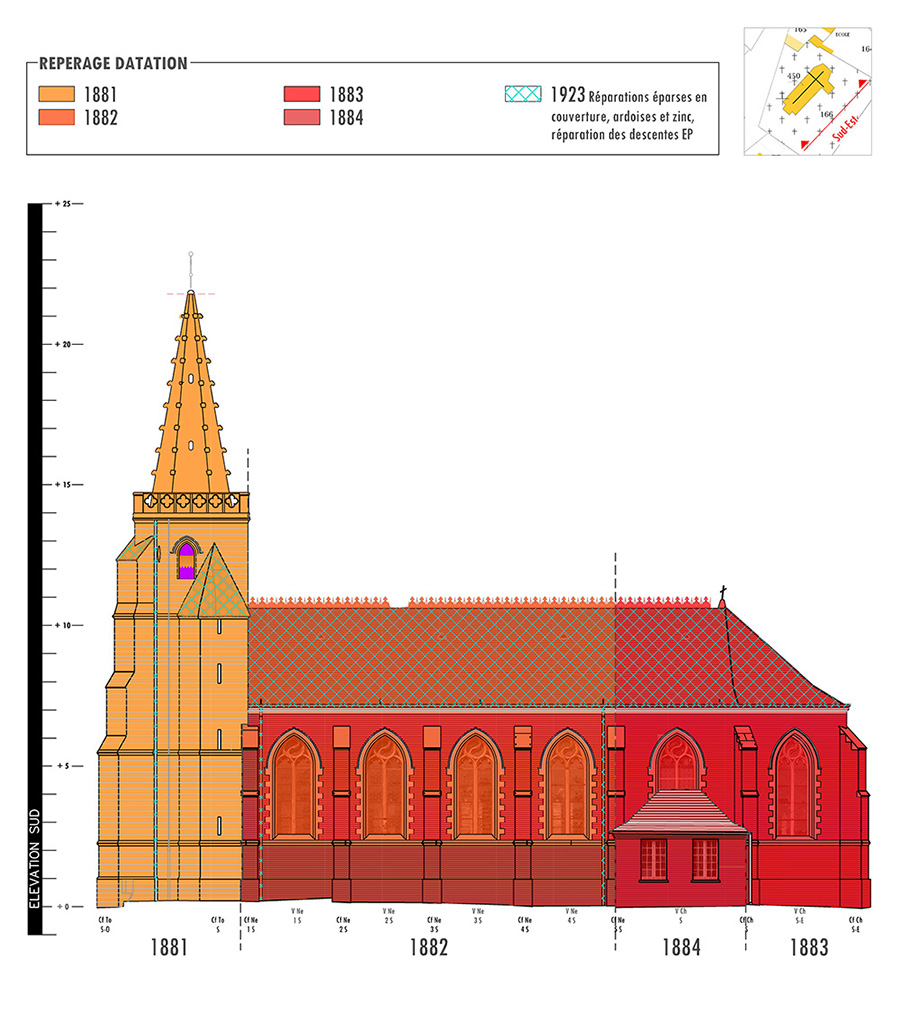Click the cross atop the nave roof
The height and width of the screenshot is (1013, 900).
(722, 593)
